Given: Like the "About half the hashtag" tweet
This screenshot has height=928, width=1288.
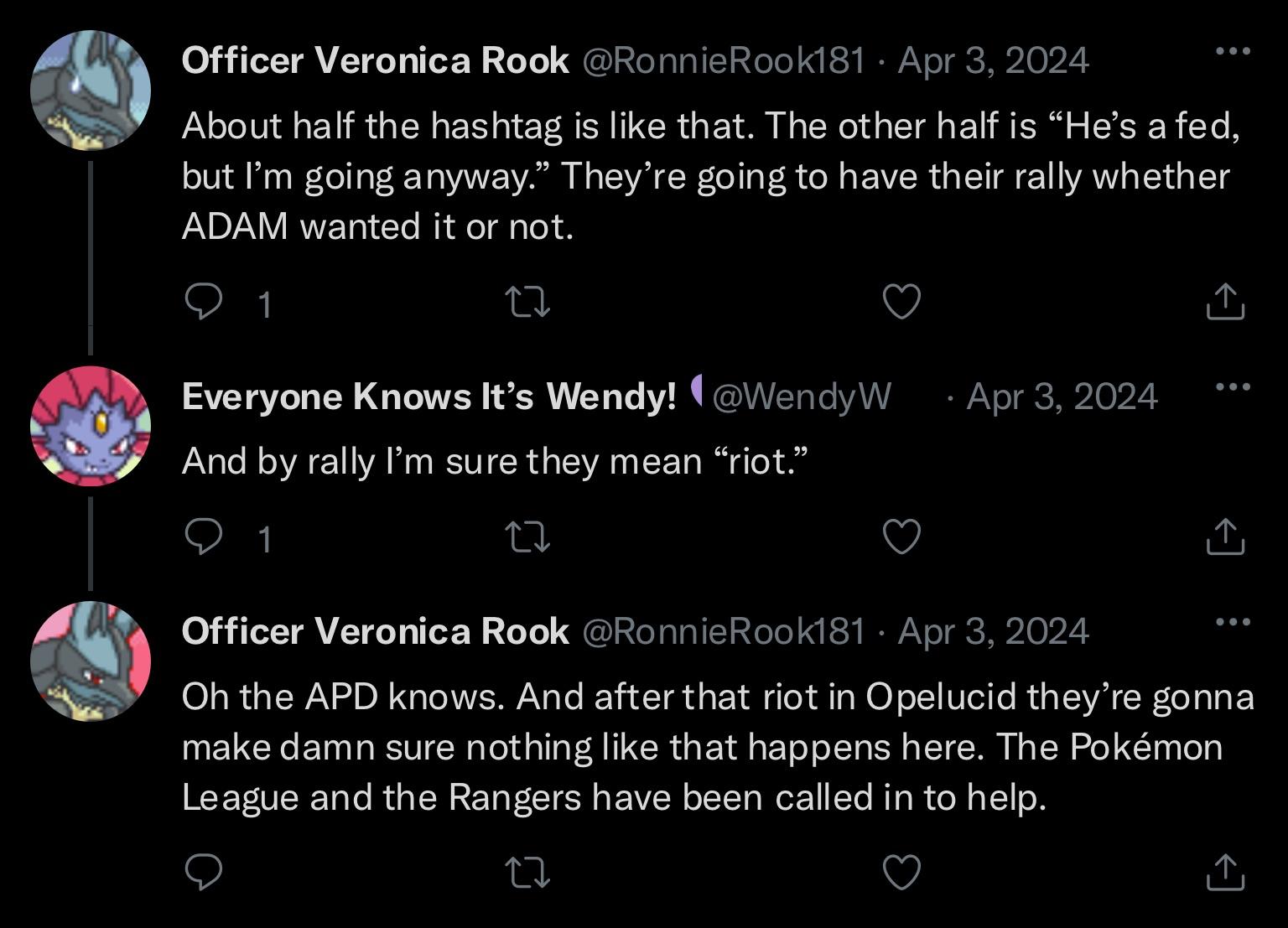Looking at the screenshot, I should coord(902,302).
